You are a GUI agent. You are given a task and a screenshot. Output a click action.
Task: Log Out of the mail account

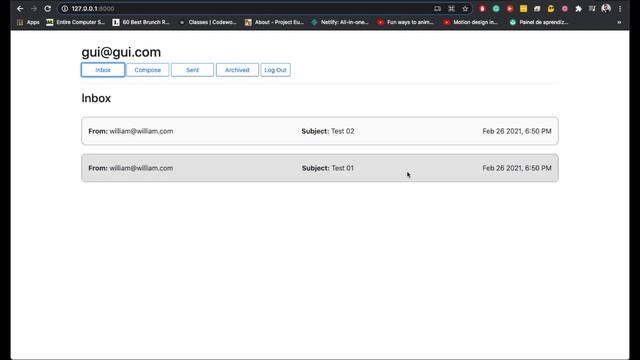point(276,70)
